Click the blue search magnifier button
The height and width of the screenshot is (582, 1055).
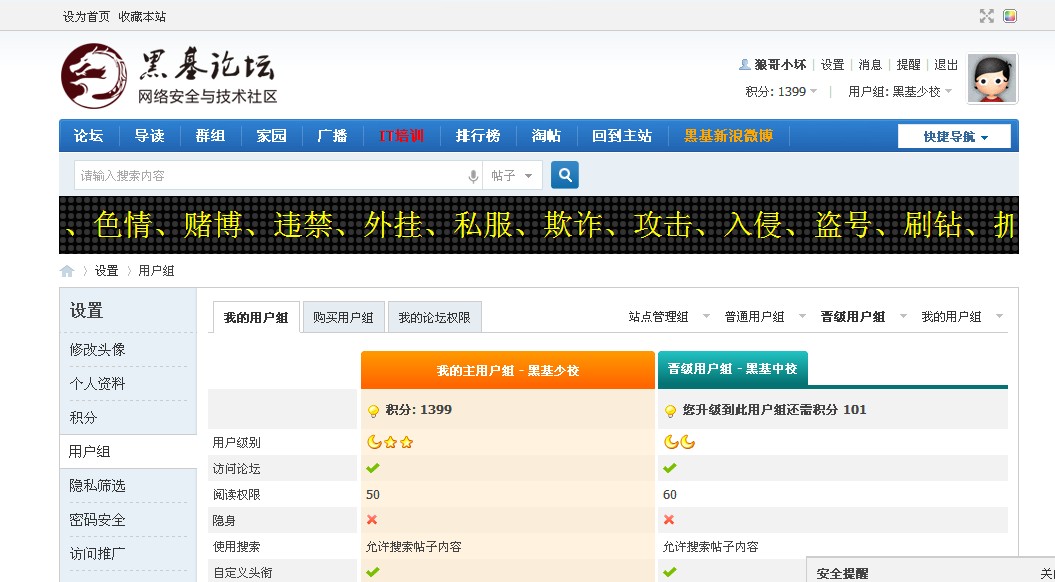click(x=565, y=175)
